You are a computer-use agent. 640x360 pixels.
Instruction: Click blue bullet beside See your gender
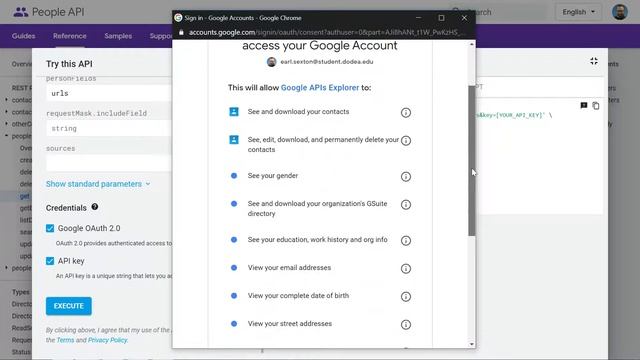tap(234, 176)
